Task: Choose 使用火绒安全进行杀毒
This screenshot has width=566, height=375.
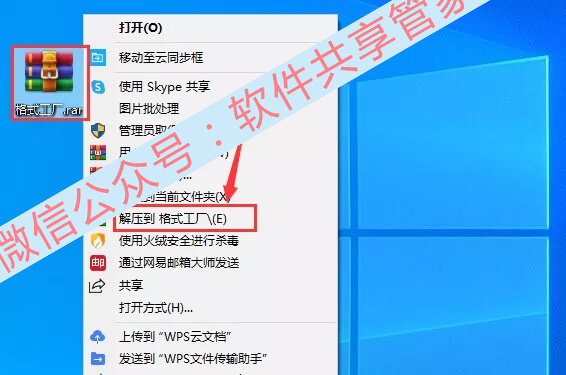Action: coord(179,240)
